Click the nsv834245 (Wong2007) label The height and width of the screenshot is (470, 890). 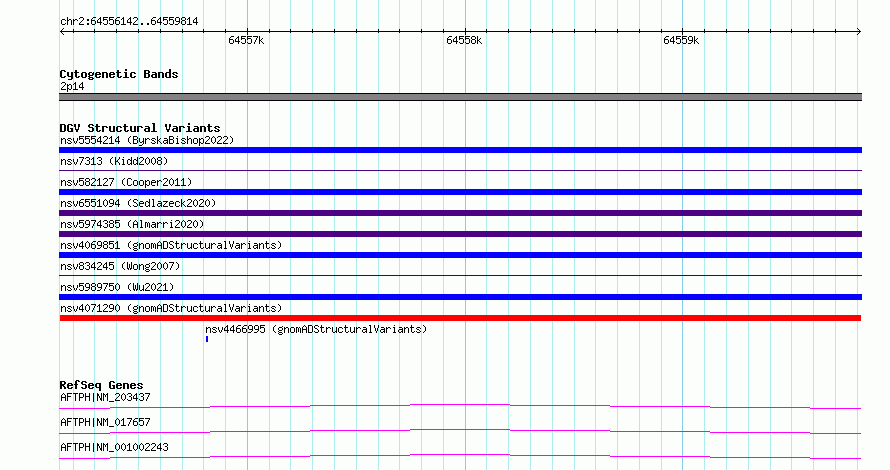pos(120,266)
